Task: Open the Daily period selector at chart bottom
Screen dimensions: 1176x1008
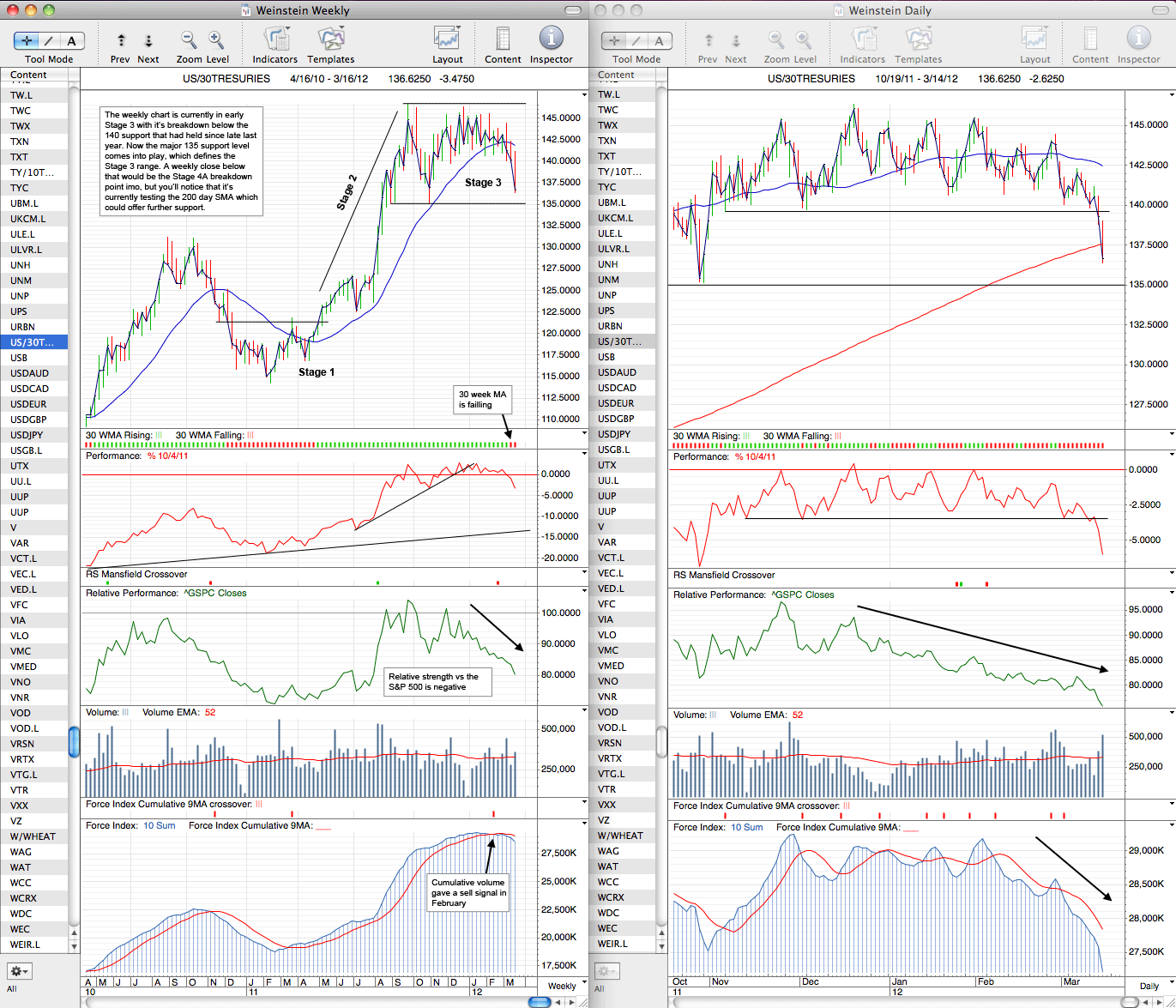Action: click(1149, 986)
